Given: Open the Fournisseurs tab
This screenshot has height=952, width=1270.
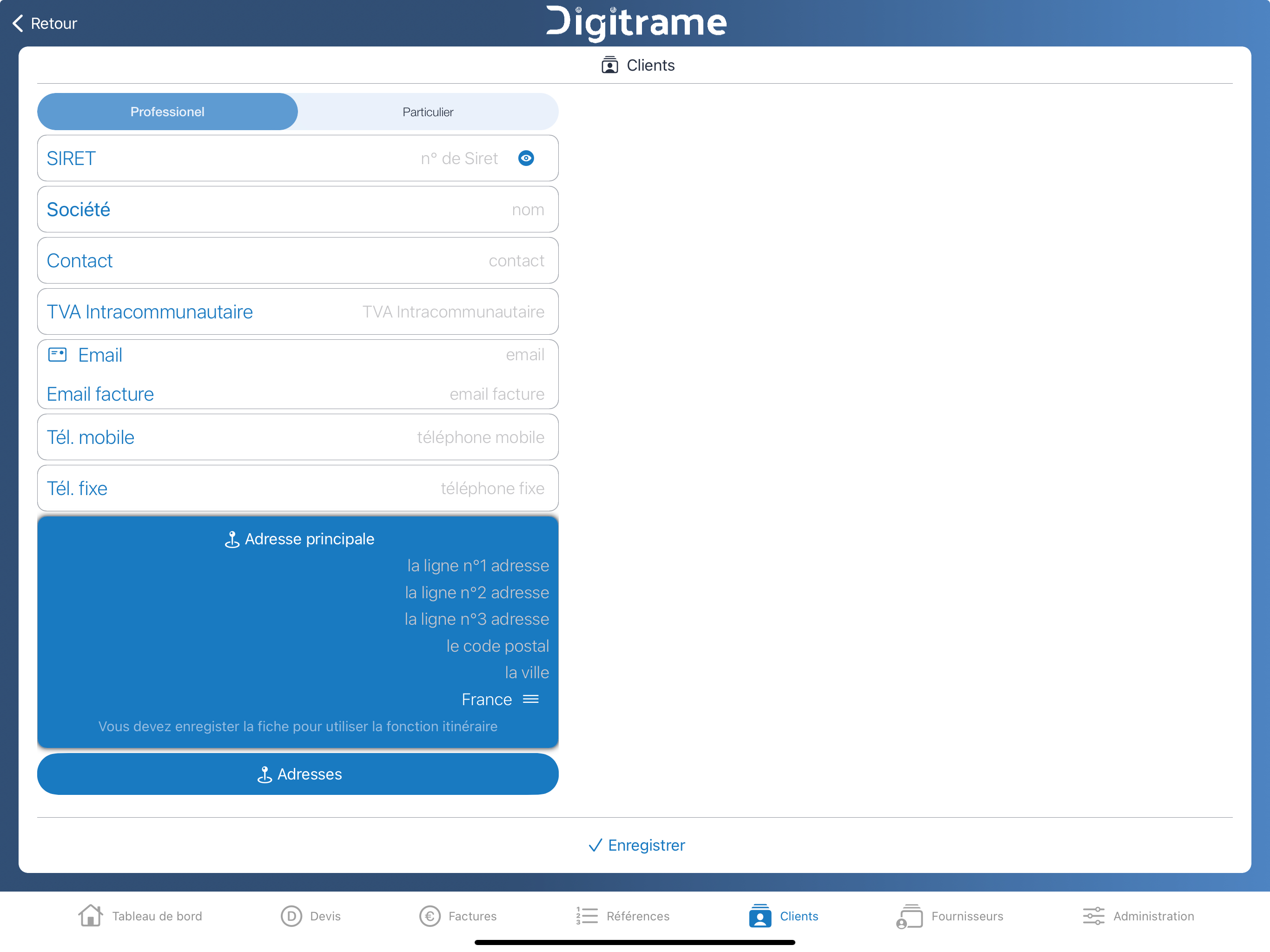Looking at the screenshot, I should click(950, 916).
